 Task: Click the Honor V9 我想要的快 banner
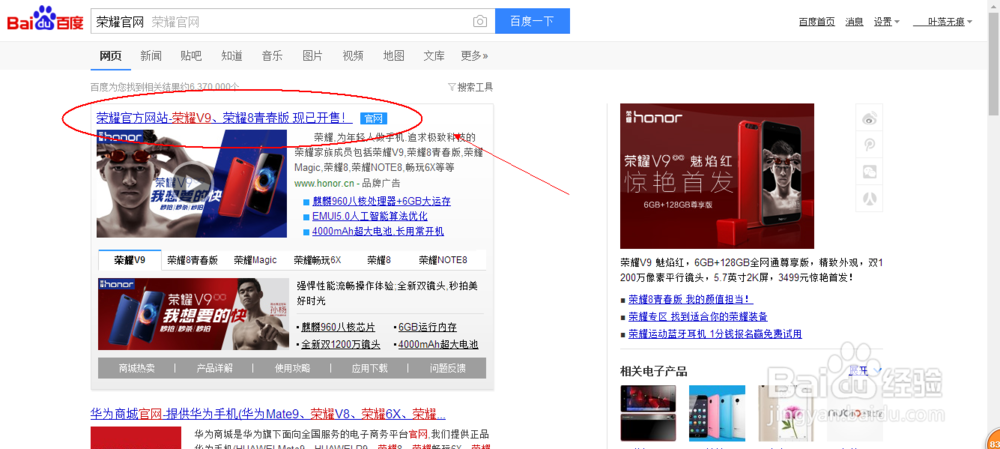point(193,314)
